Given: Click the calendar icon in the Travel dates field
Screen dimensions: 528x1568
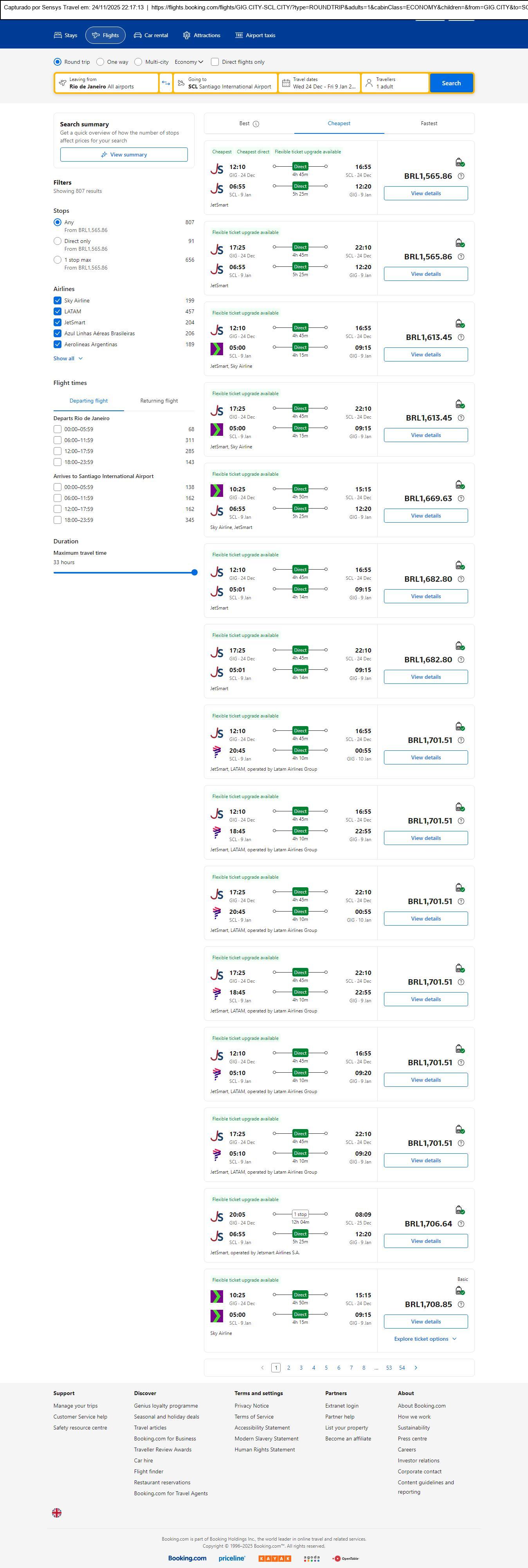Looking at the screenshot, I should click(286, 83).
